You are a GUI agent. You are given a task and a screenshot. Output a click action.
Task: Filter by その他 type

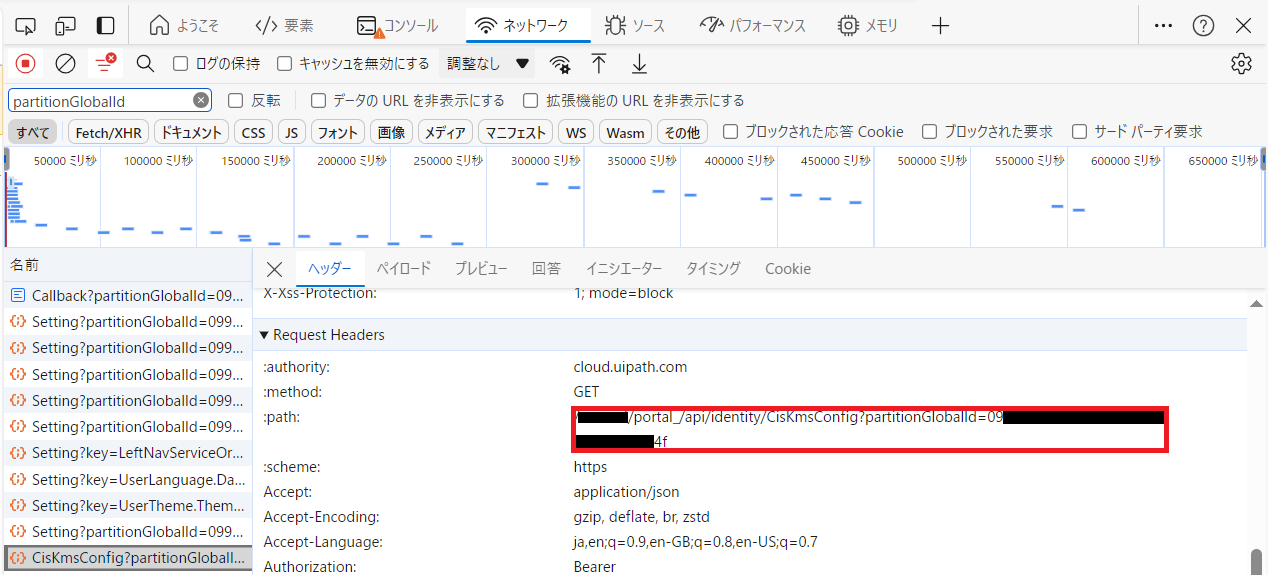[x=682, y=132]
